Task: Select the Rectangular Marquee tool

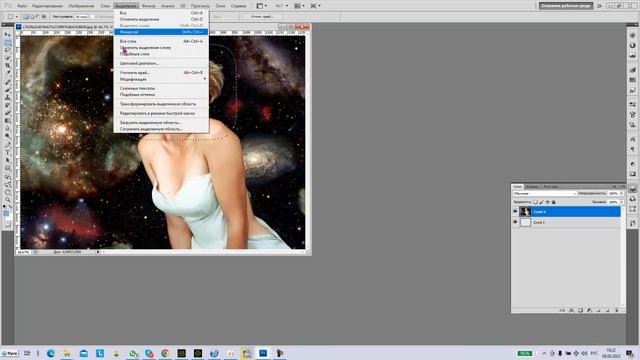Action: [7, 42]
